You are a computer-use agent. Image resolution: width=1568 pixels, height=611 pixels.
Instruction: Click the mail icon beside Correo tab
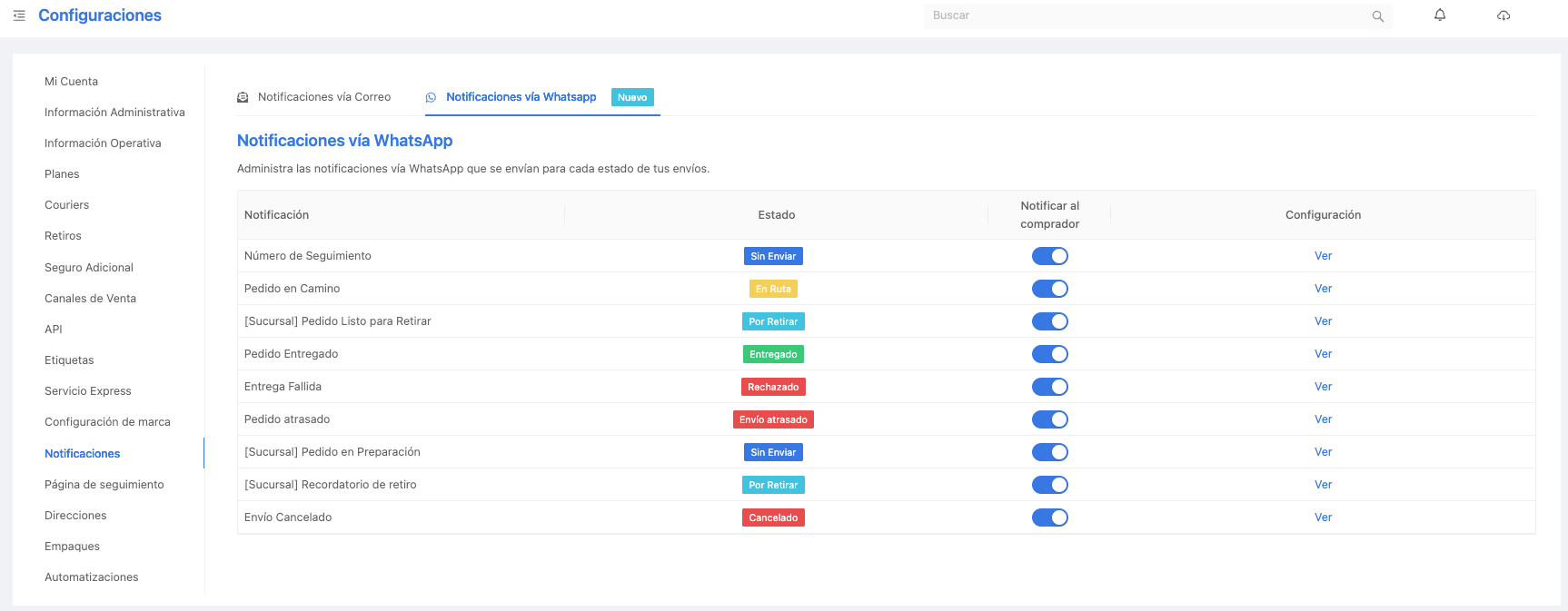tap(243, 97)
